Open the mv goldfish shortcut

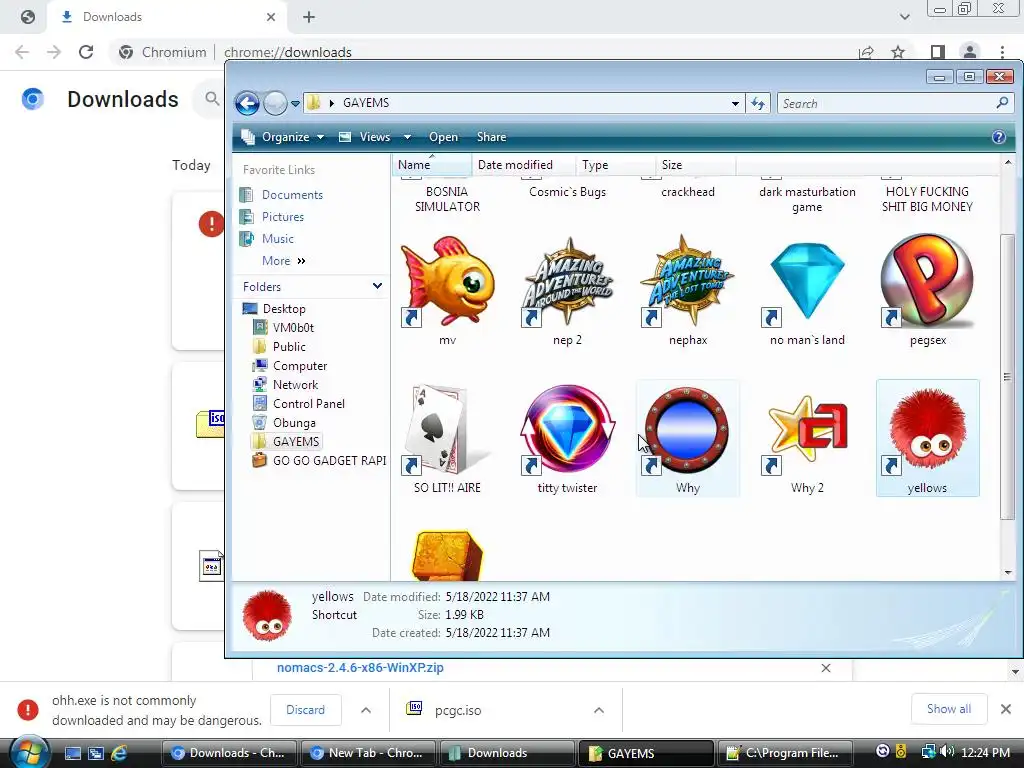click(x=447, y=281)
